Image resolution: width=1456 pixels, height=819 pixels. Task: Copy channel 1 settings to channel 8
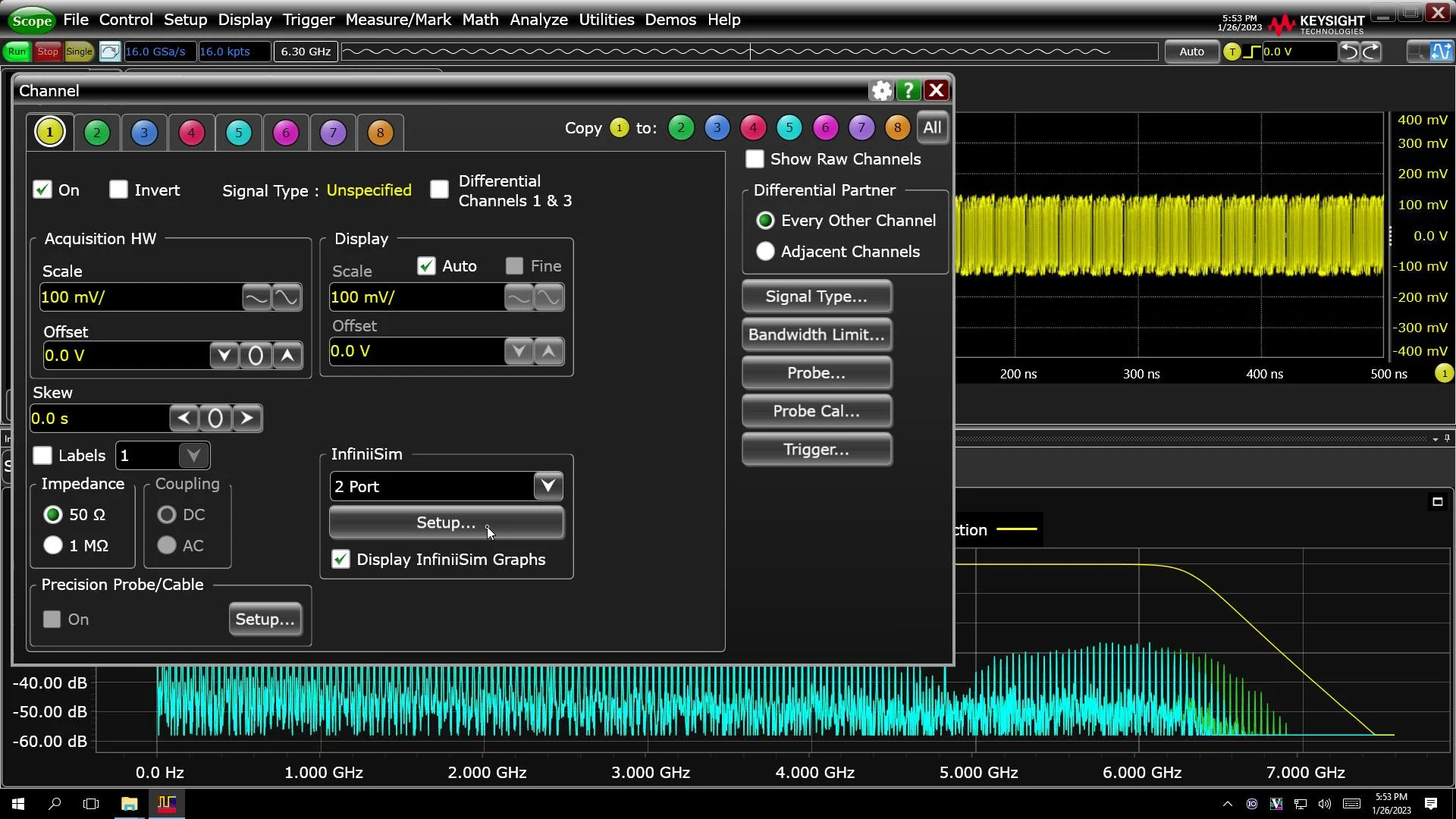pyautogui.click(x=897, y=128)
